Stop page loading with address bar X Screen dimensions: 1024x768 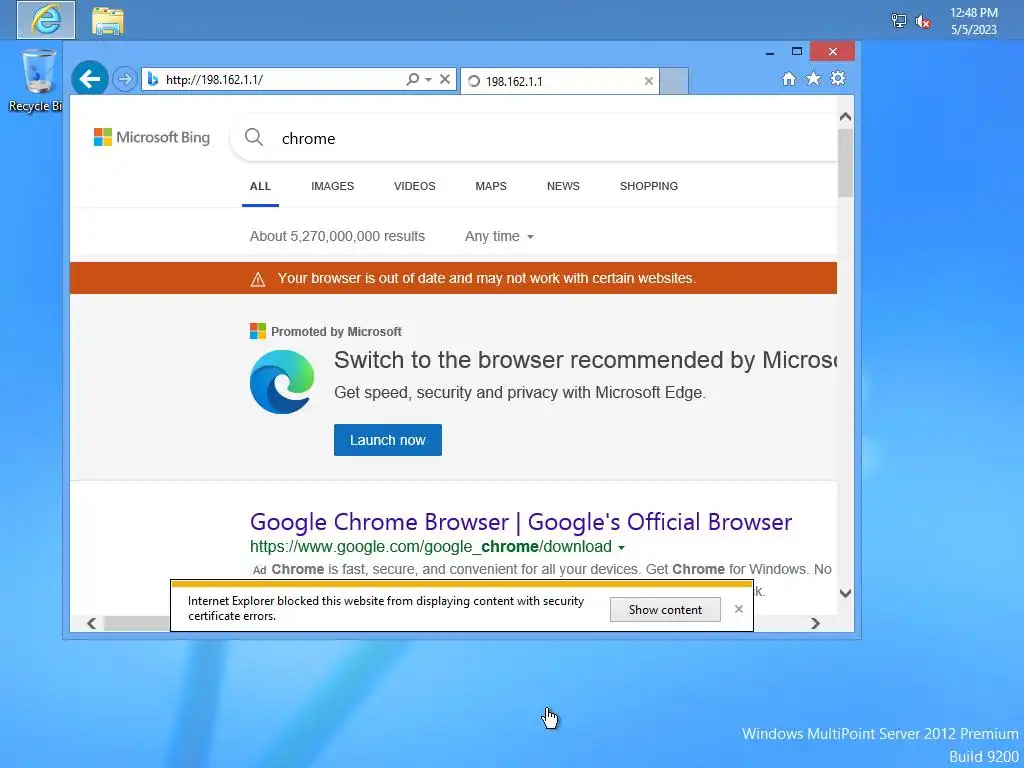click(445, 79)
